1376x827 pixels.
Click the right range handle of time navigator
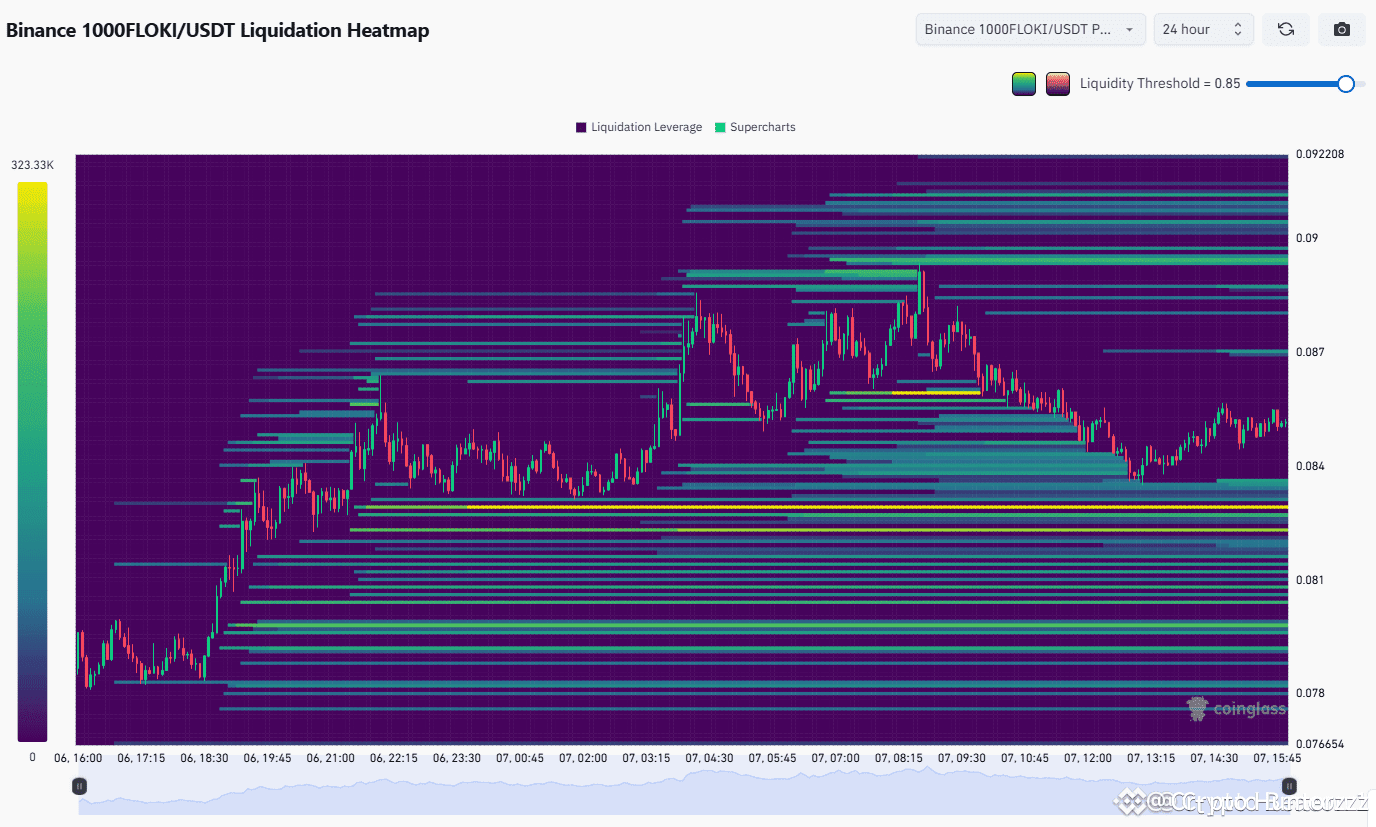[1289, 787]
